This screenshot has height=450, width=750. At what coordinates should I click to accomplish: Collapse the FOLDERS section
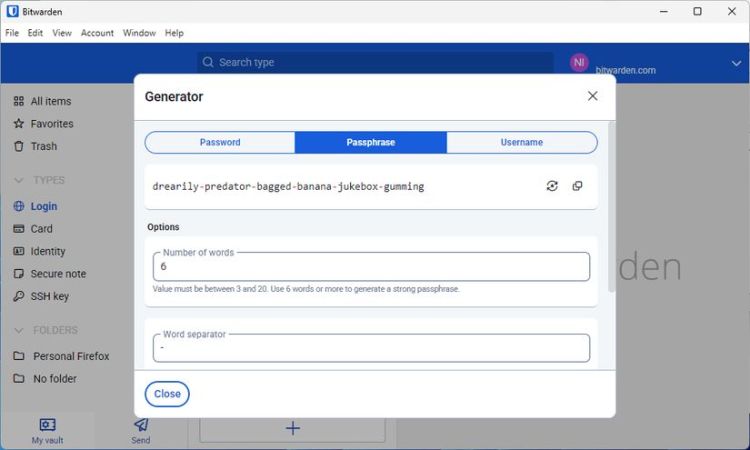click(19, 330)
